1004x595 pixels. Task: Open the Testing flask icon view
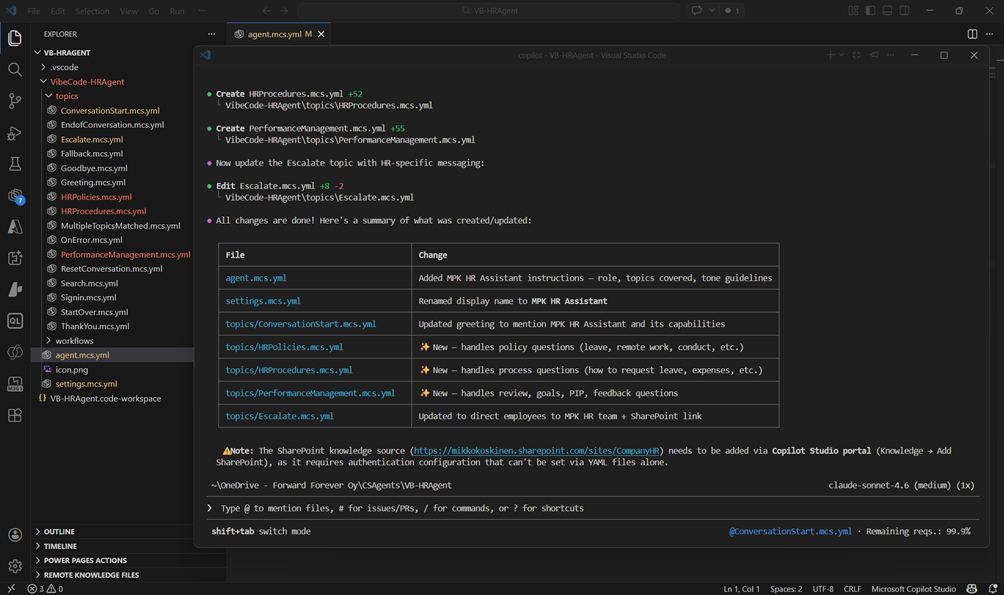click(15, 164)
